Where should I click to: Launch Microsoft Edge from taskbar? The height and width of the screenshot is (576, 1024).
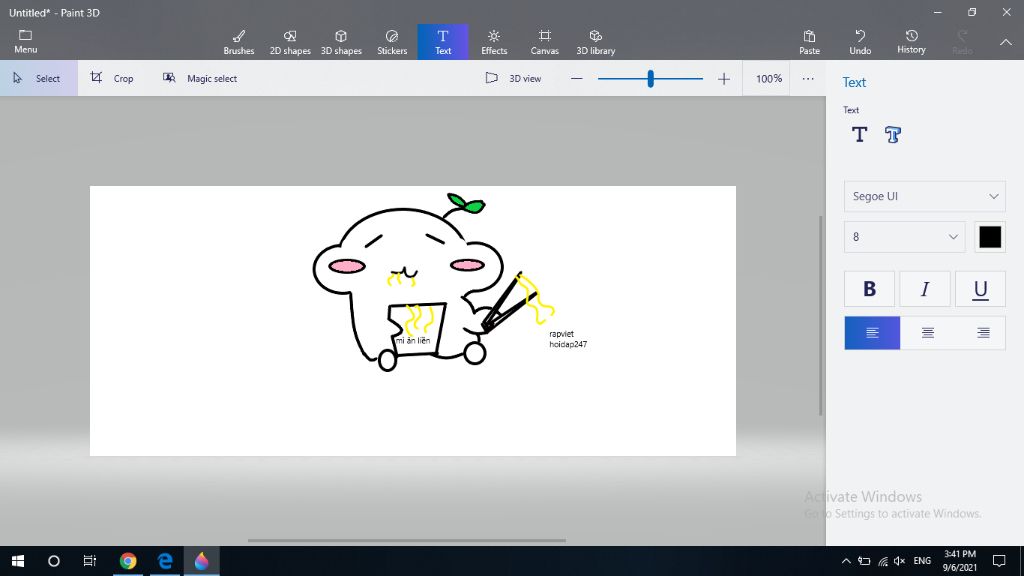point(165,561)
